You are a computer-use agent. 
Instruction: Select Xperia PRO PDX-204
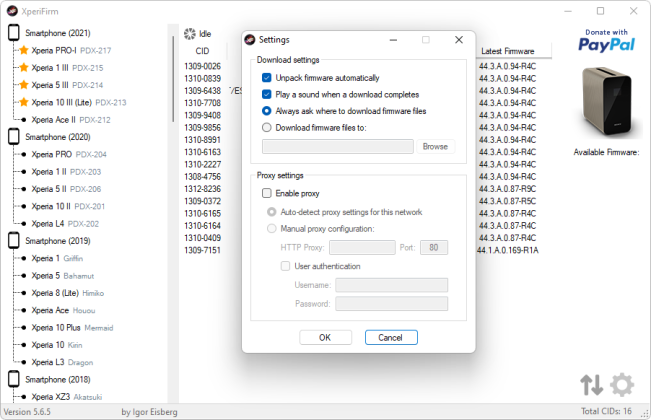[x=69, y=154]
